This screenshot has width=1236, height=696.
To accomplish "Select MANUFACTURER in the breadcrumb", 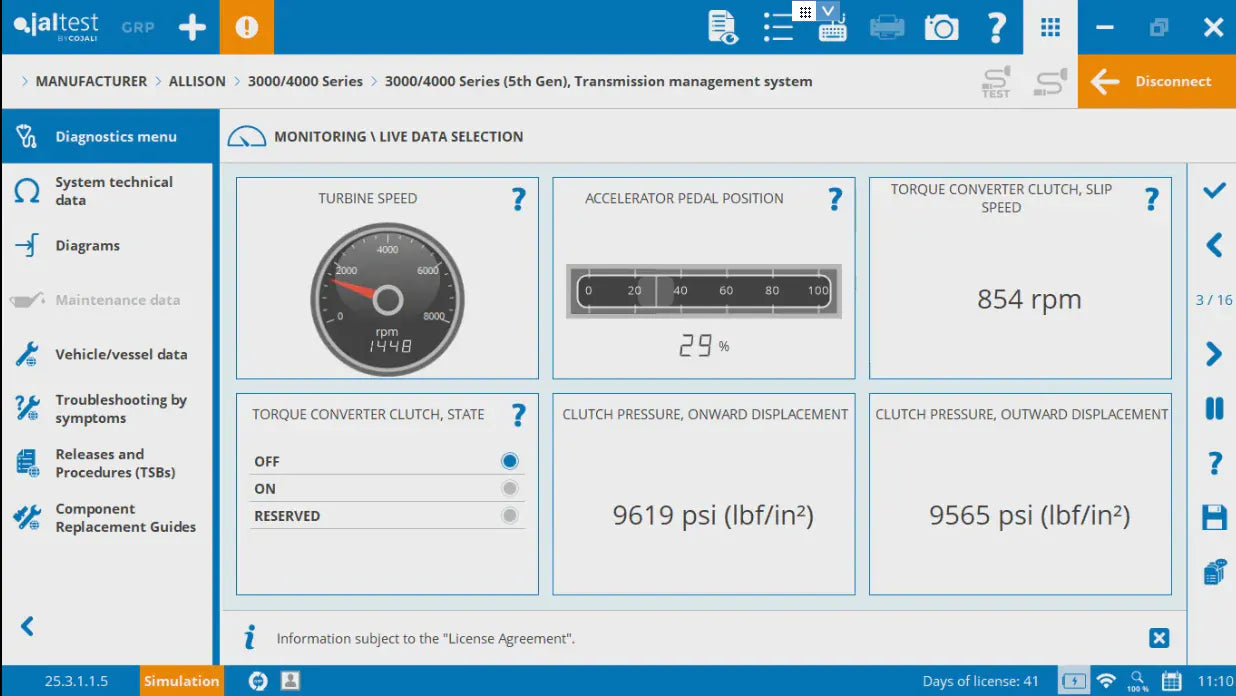I will point(91,81).
